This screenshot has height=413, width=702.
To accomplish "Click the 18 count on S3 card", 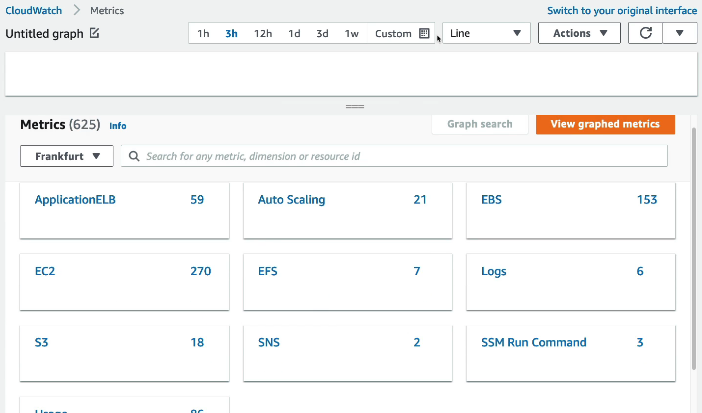I will click(x=197, y=342).
